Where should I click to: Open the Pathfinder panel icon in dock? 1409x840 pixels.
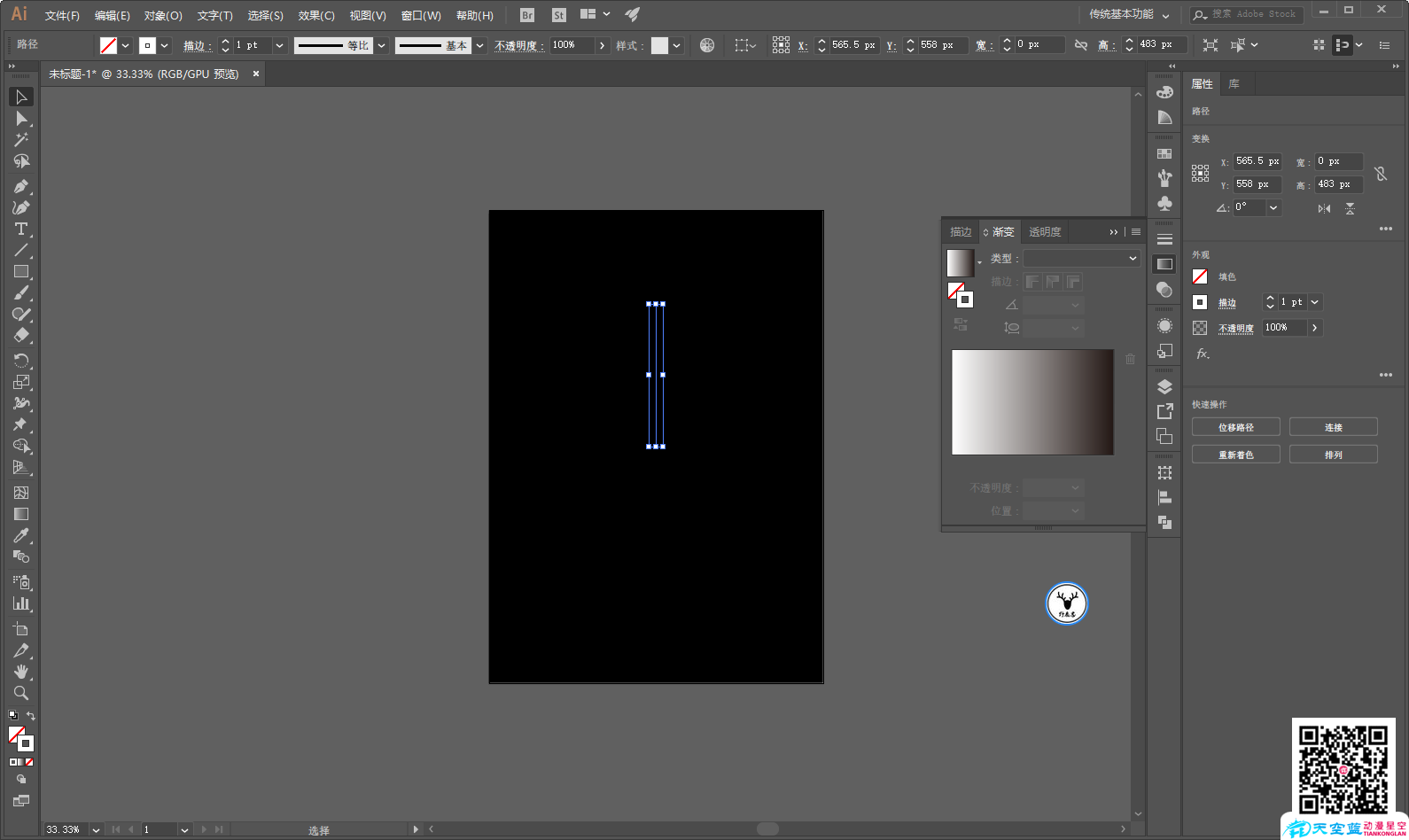(x=1164, y=522)
